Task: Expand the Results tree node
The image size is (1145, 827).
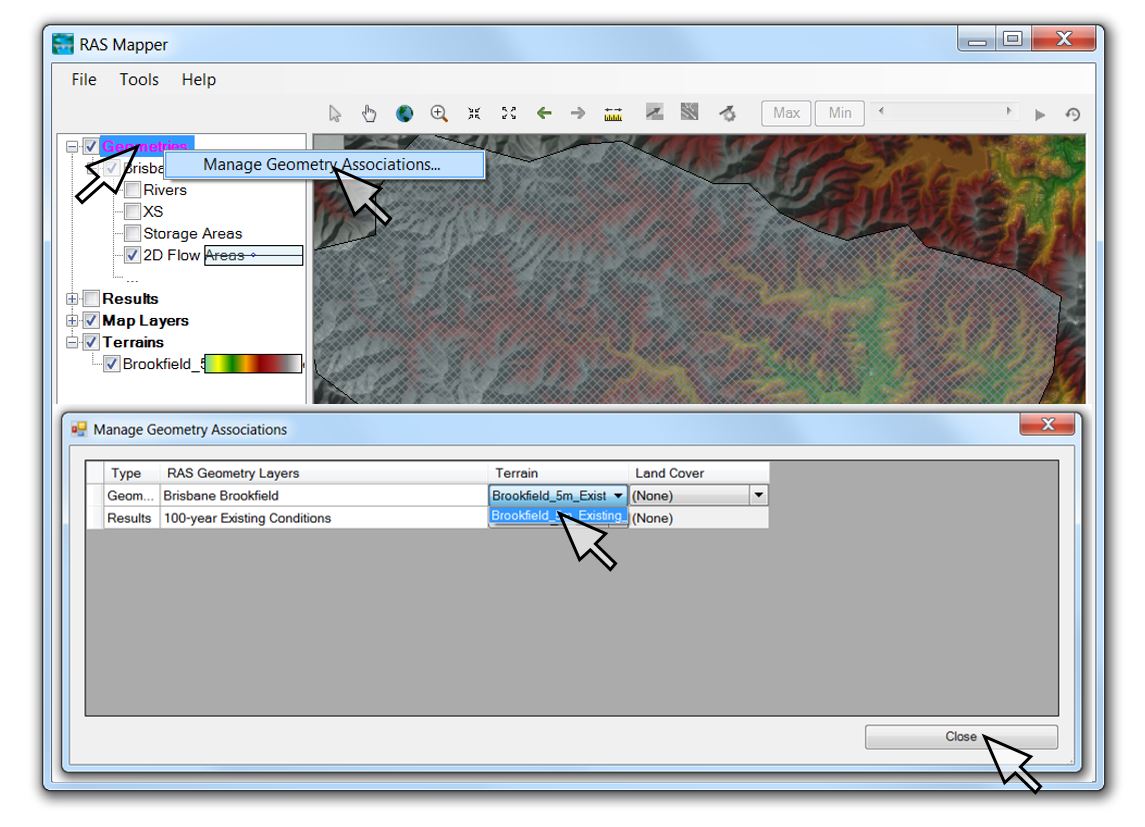Action: (x=72, y=299)
